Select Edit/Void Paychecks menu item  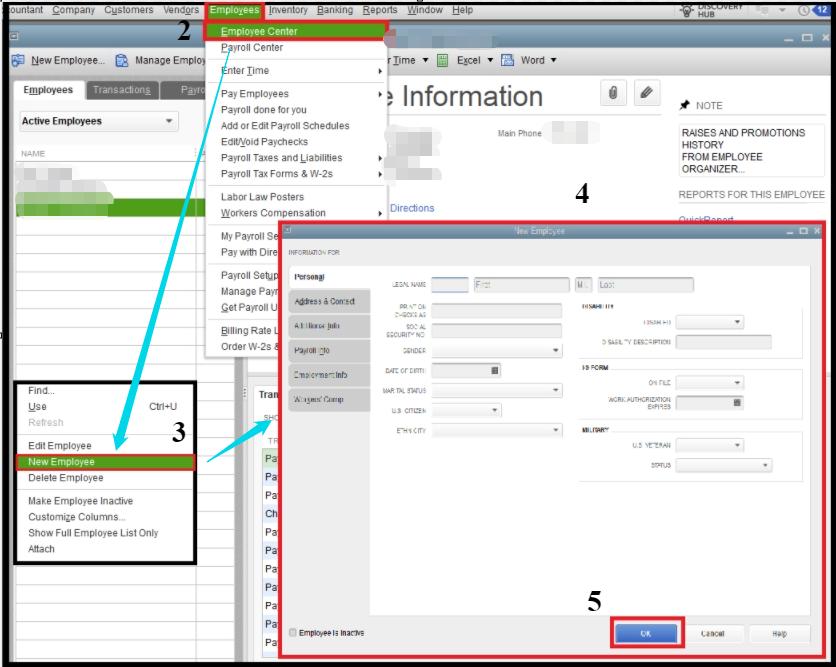(264, 142)
